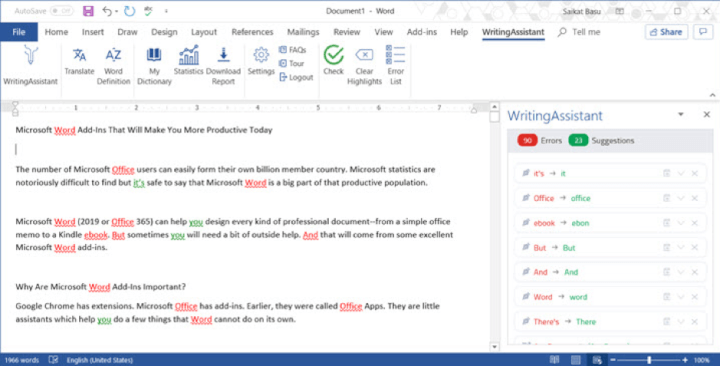Accept the "There's → There" suggestion with its checkmark
The height and width of the screenshot is (366, 720).
681,321
